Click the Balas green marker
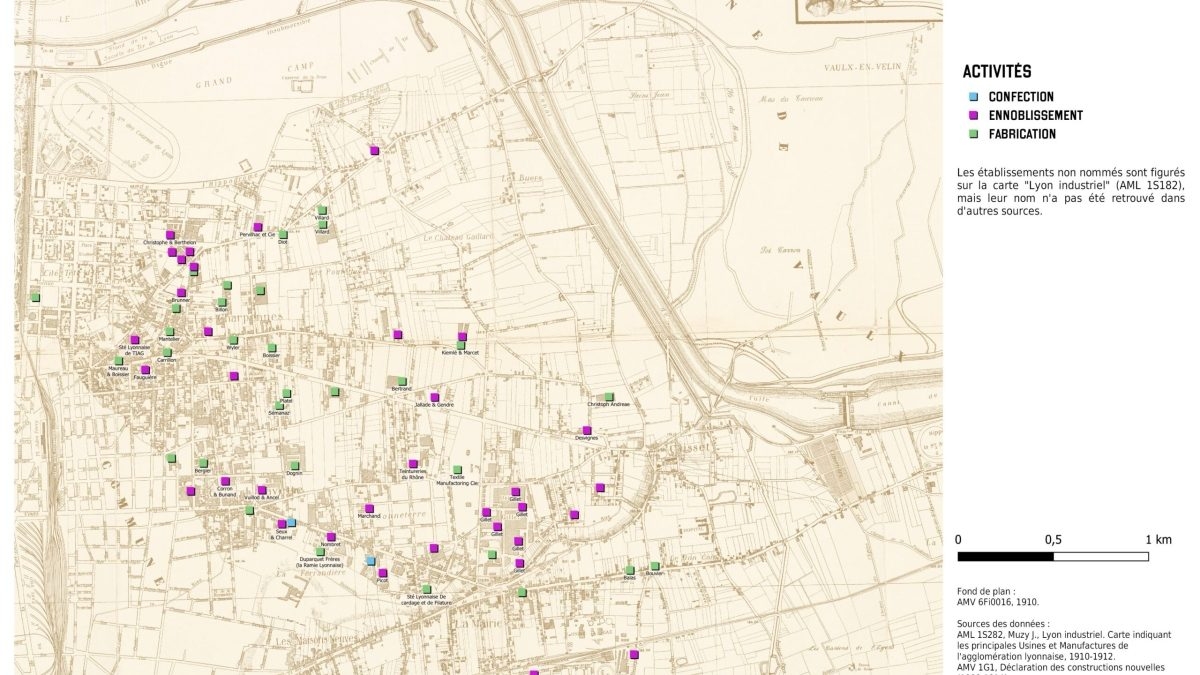 click(629, 570)
